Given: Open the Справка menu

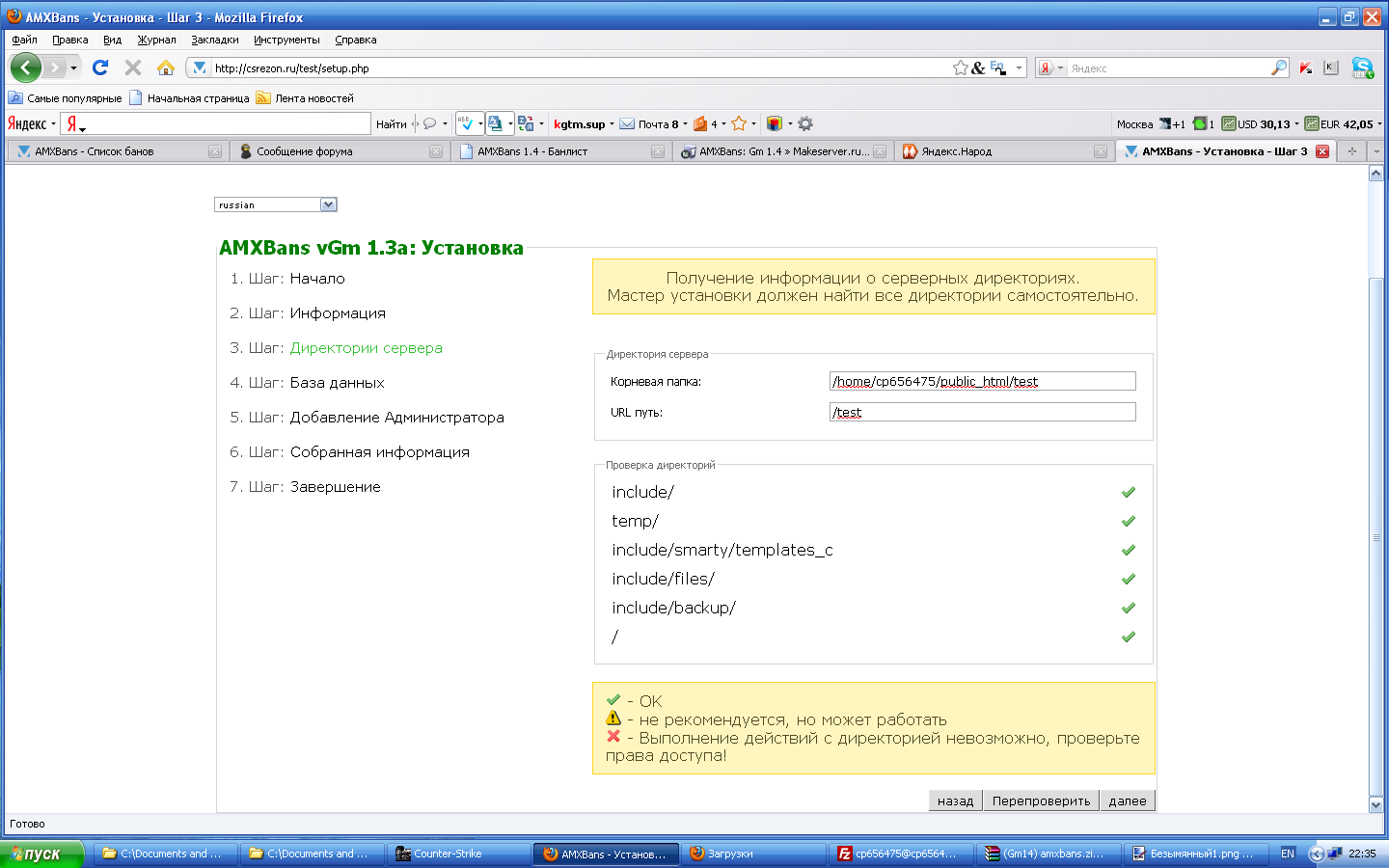Looking at the screenshot, I should 356,40.
